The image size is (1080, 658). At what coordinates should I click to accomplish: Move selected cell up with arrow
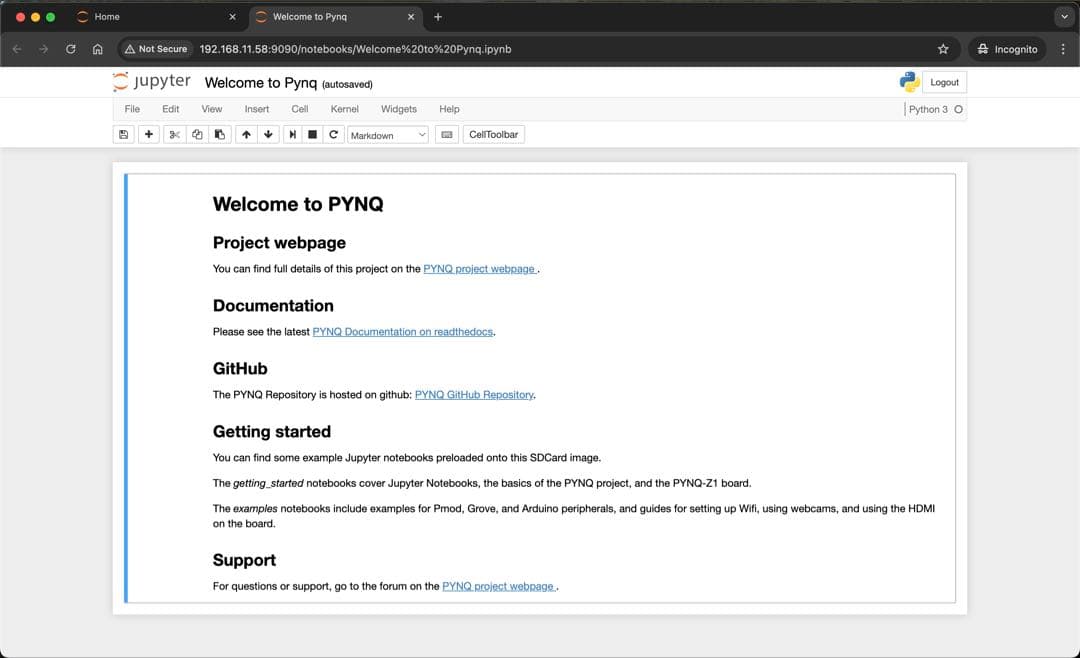click(x=246, y=135)
